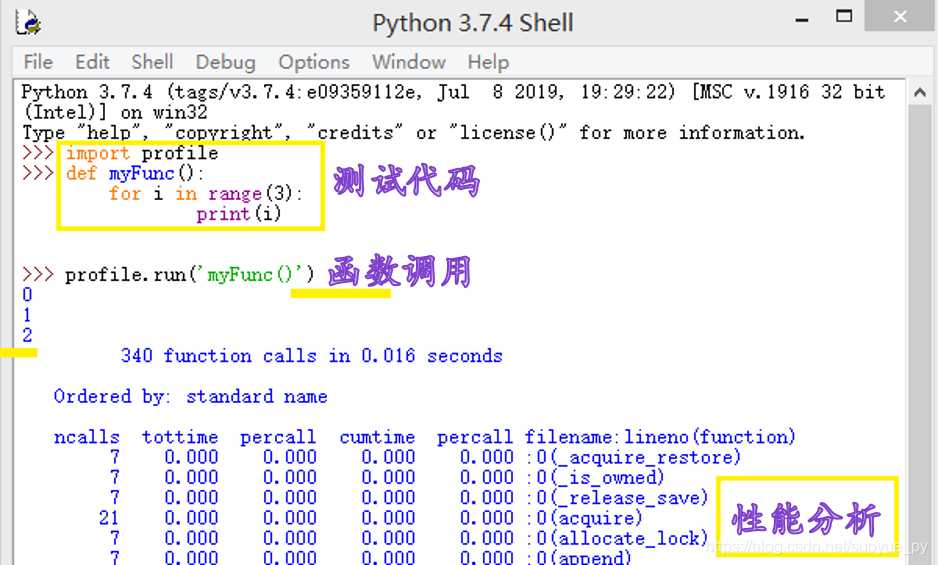Click the '(Intel)] on win32' line
Viewport: 938px width, 565px height.
click(115, 113)
